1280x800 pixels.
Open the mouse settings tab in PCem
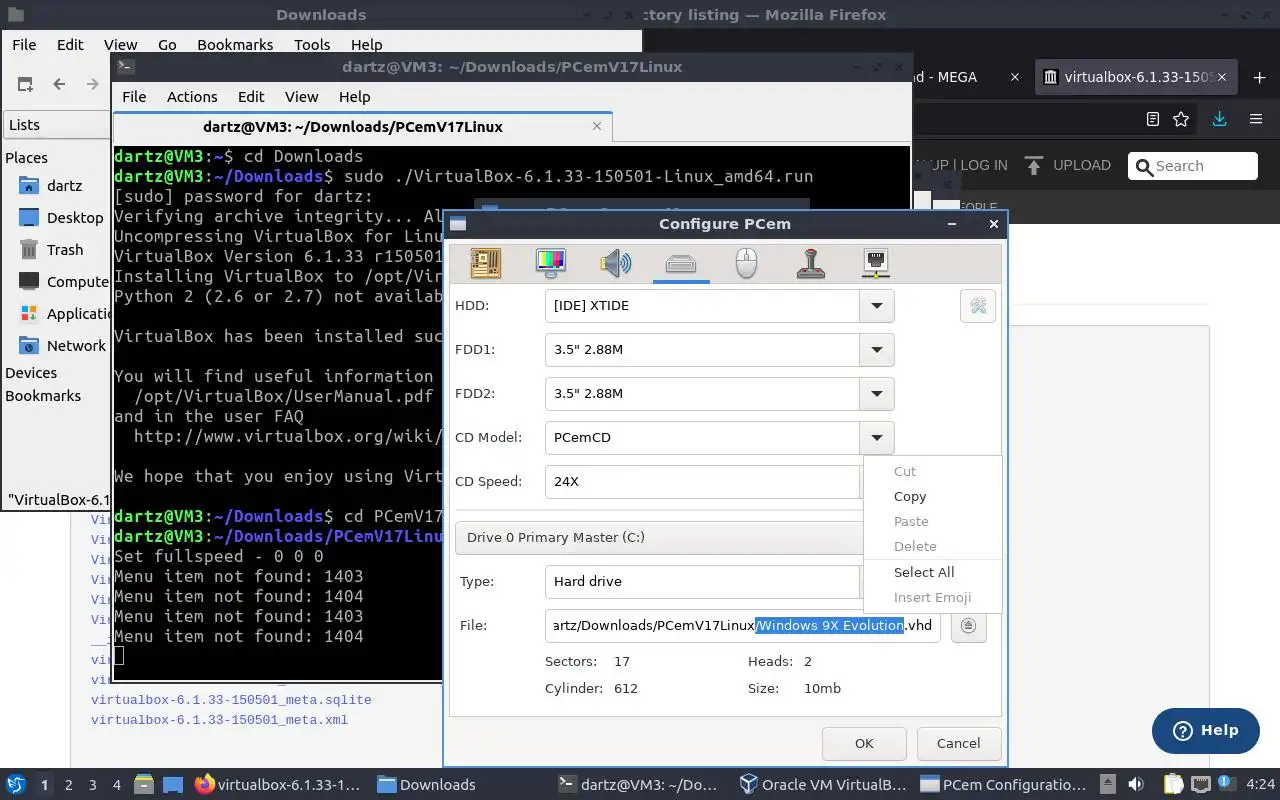tap(746, 263)
